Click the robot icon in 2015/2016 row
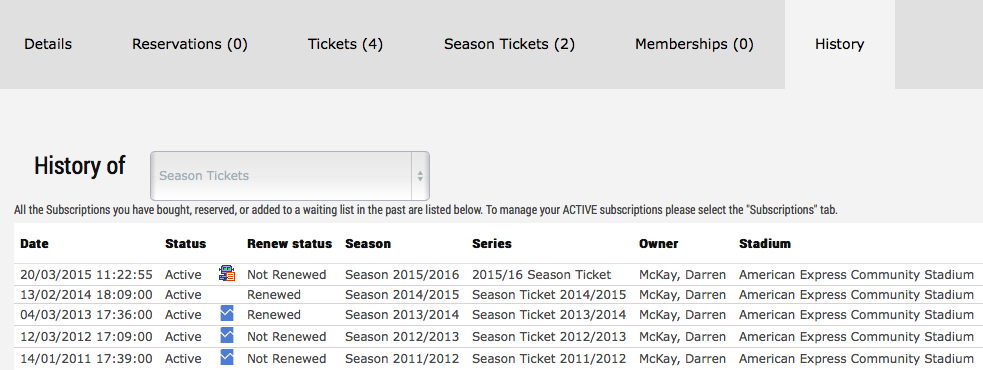 pyautogui.click(x=227, y=273)
